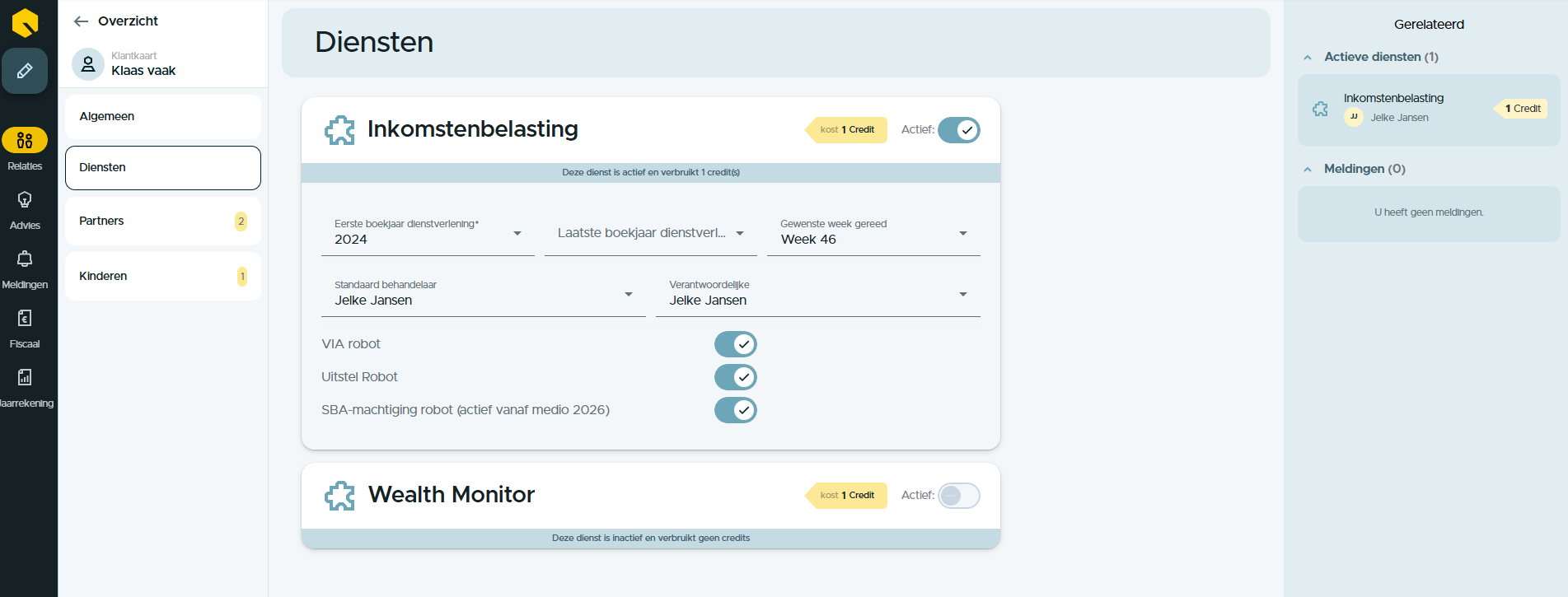
Task: Toggle the Uitstel Robot switch
Action: (736, 377)
